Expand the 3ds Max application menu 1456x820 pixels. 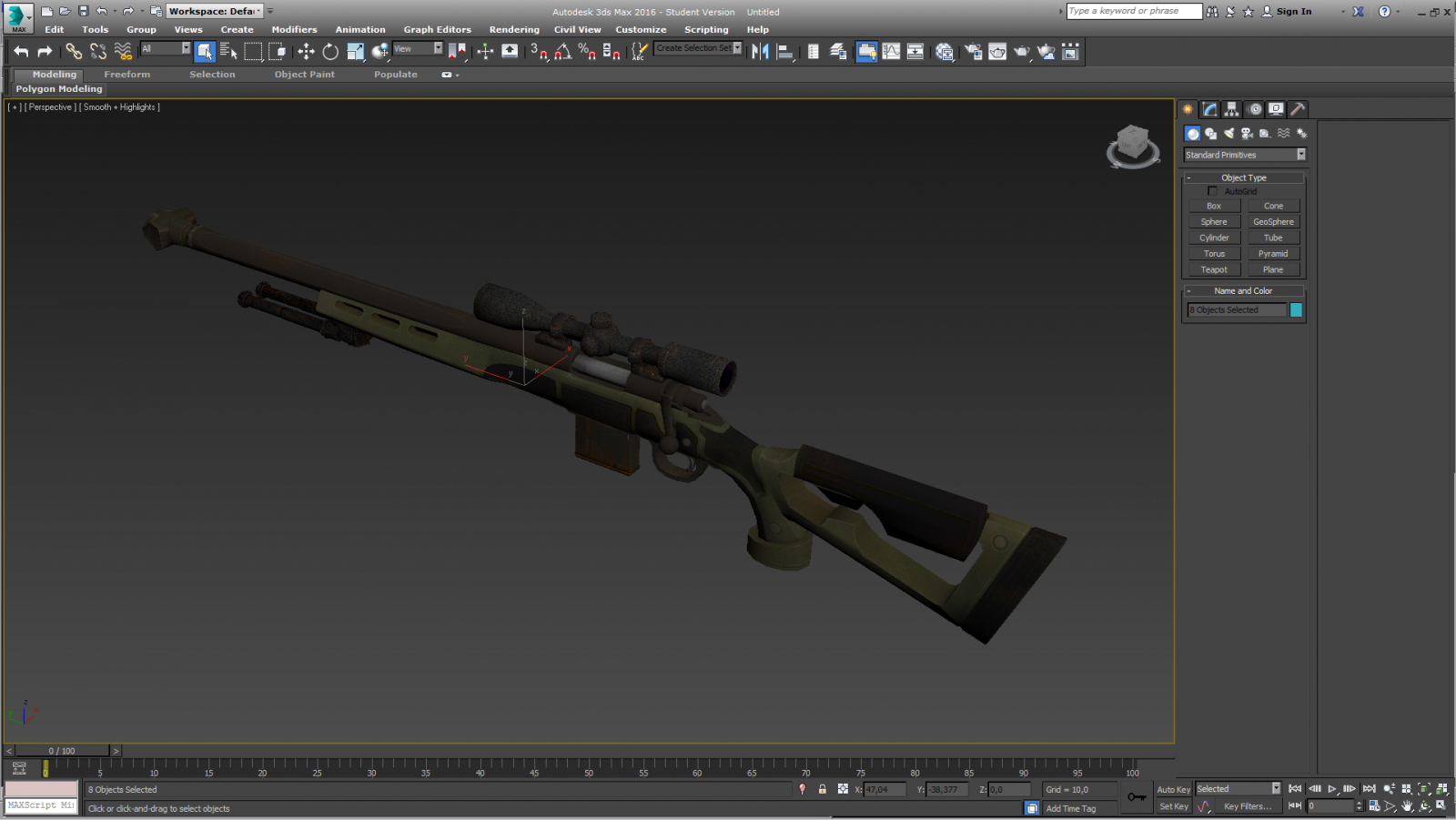(x=18, y=17)
